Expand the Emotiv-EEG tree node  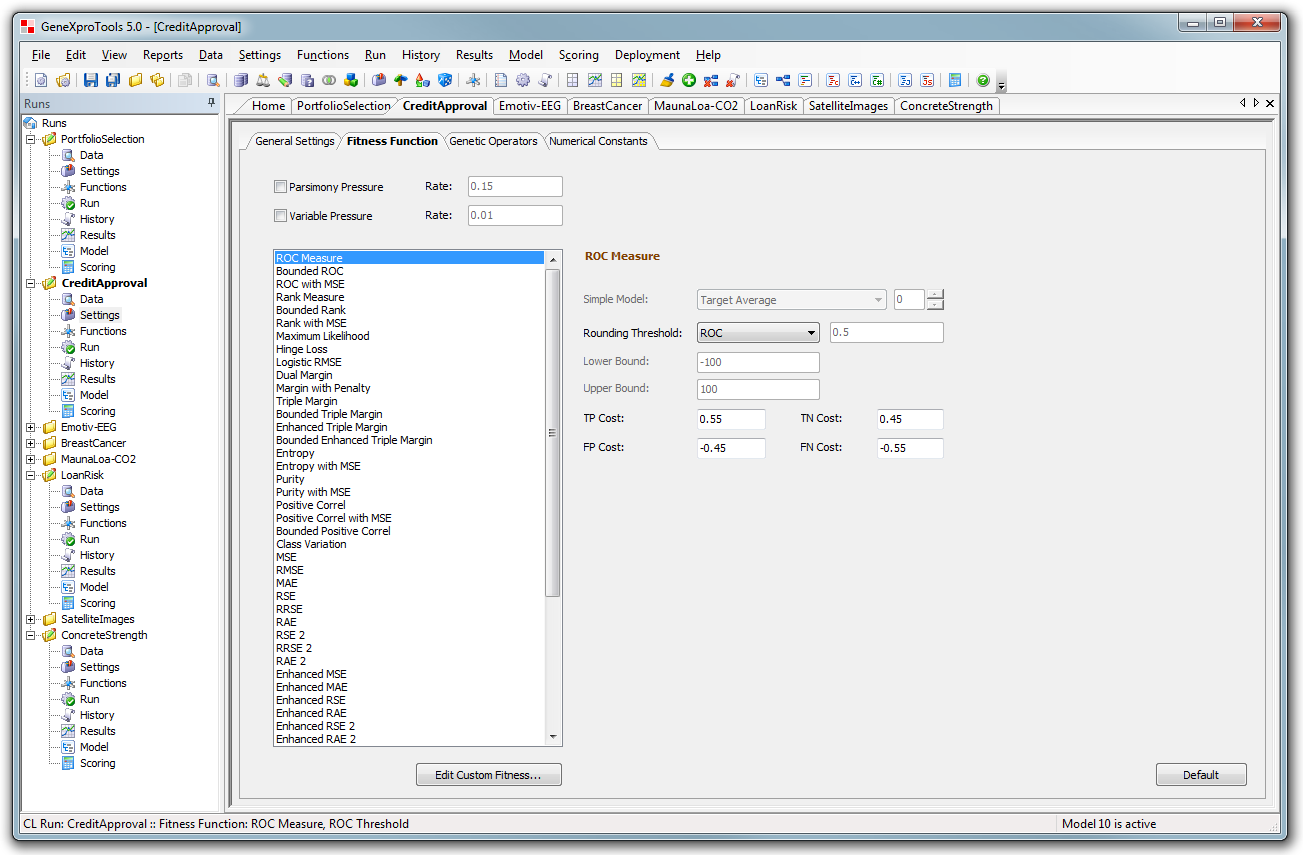pos(31,427)
